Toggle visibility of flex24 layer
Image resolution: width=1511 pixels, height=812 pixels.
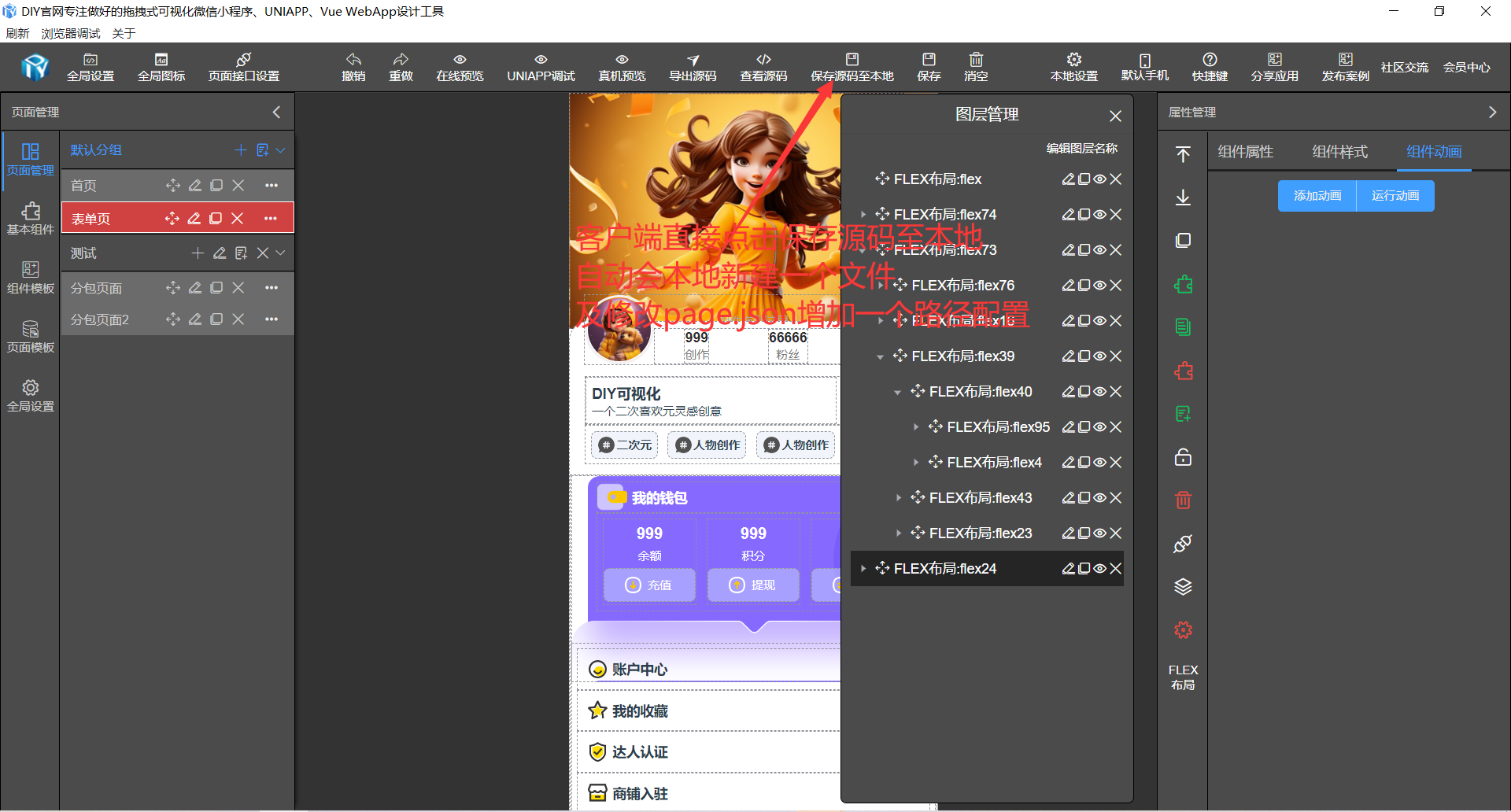click(1099, 568)
